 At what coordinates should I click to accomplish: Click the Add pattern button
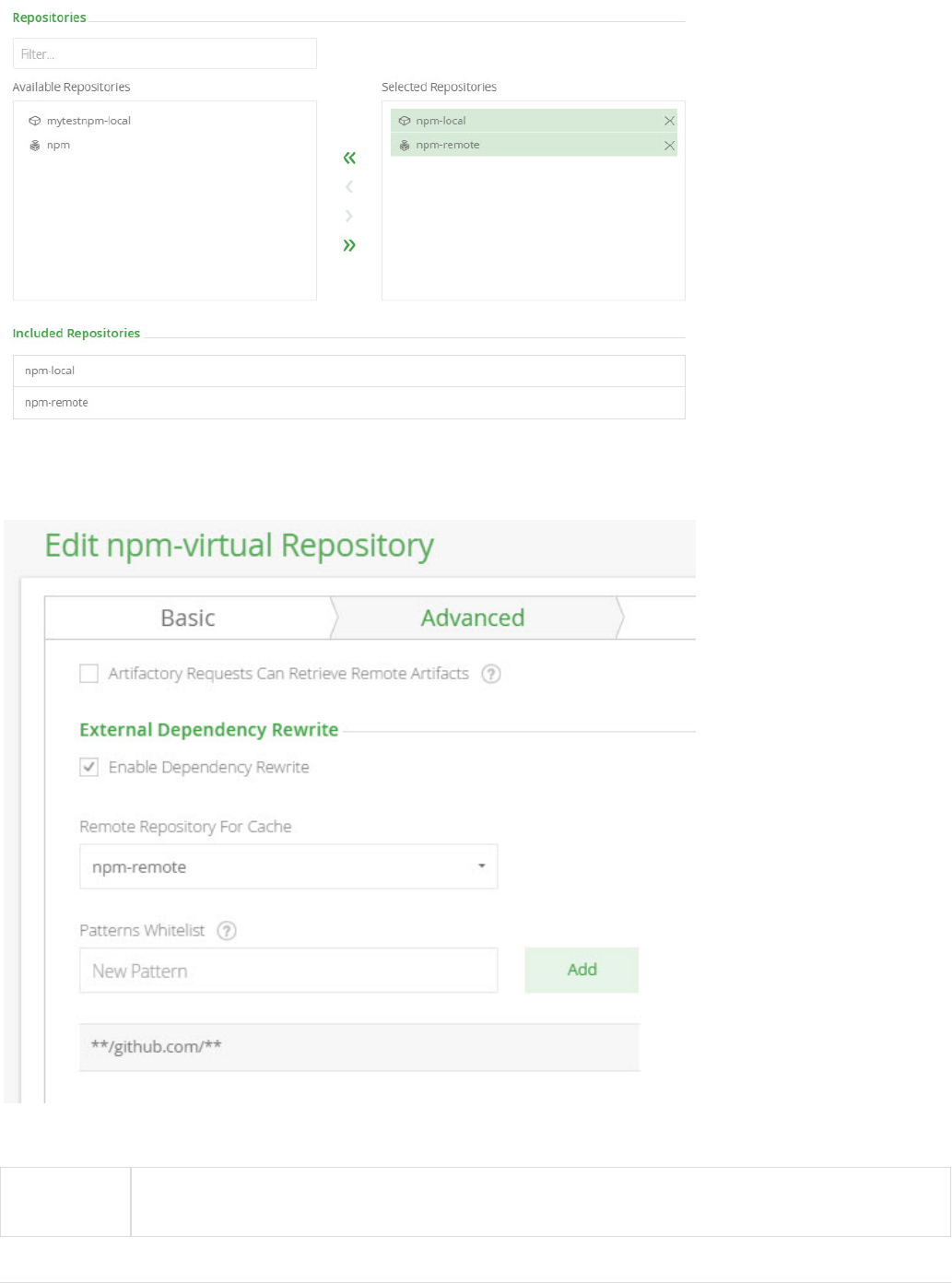[582, 970]
